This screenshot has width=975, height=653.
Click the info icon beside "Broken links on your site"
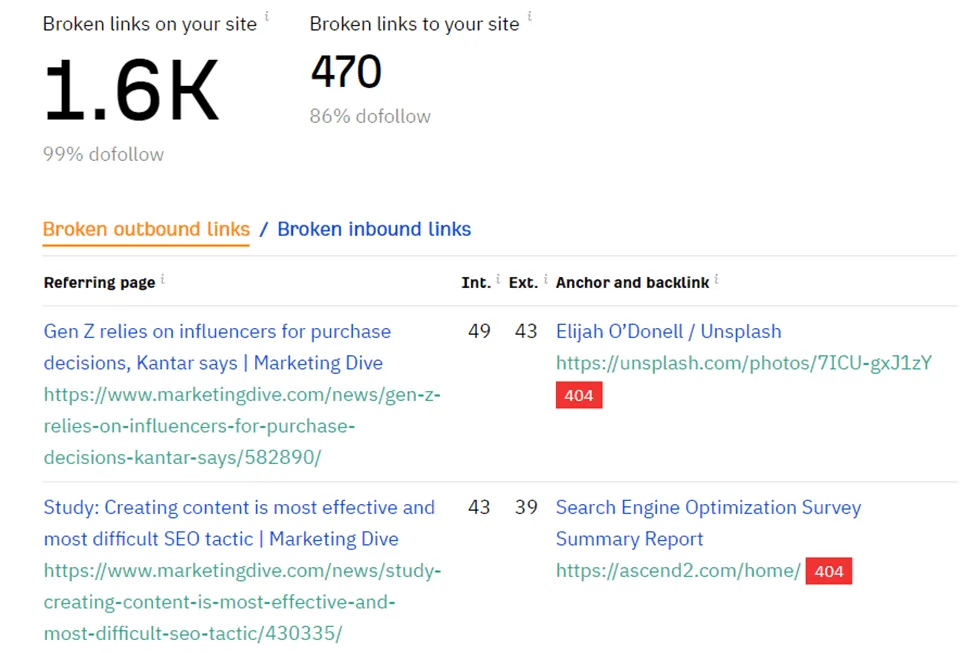tap(265, 16)
